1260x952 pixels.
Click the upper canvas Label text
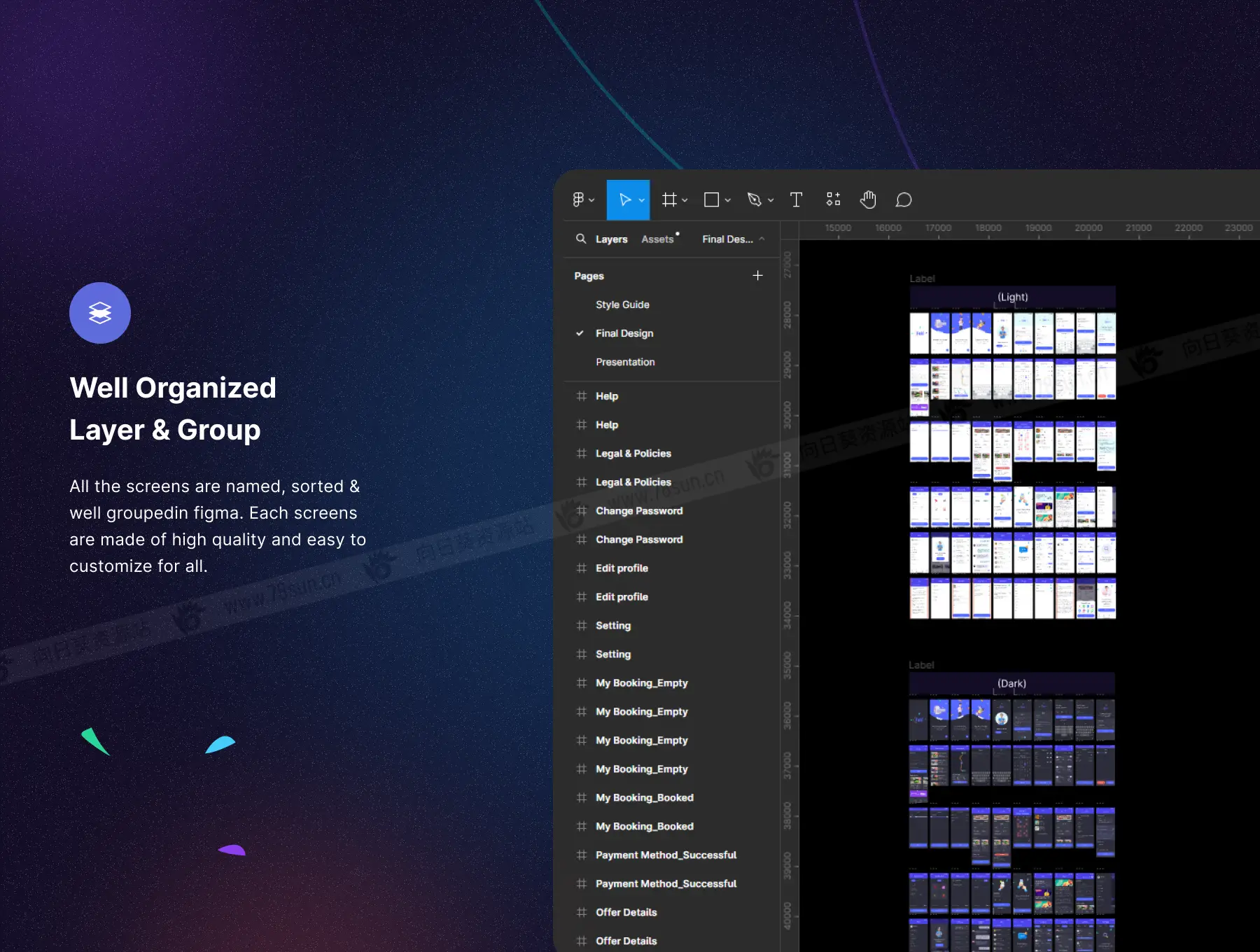click(x=922, y=279)
